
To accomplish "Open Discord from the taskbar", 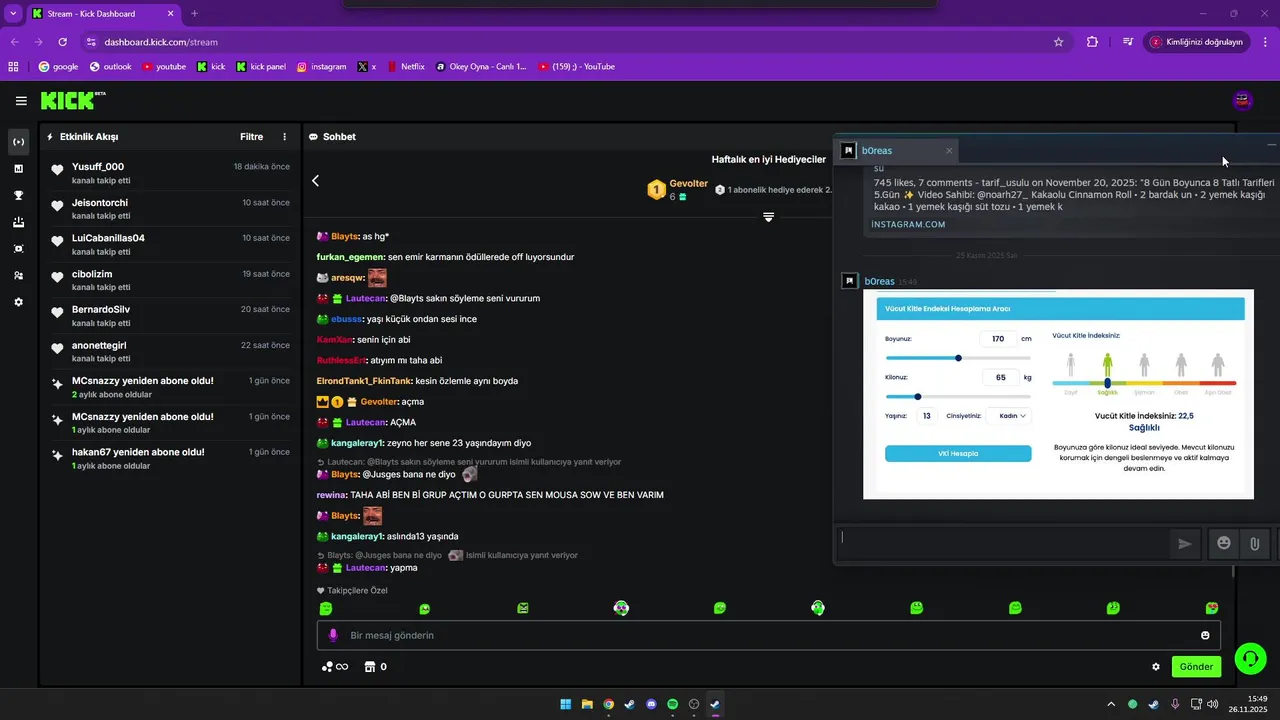I will coord(651,704).
